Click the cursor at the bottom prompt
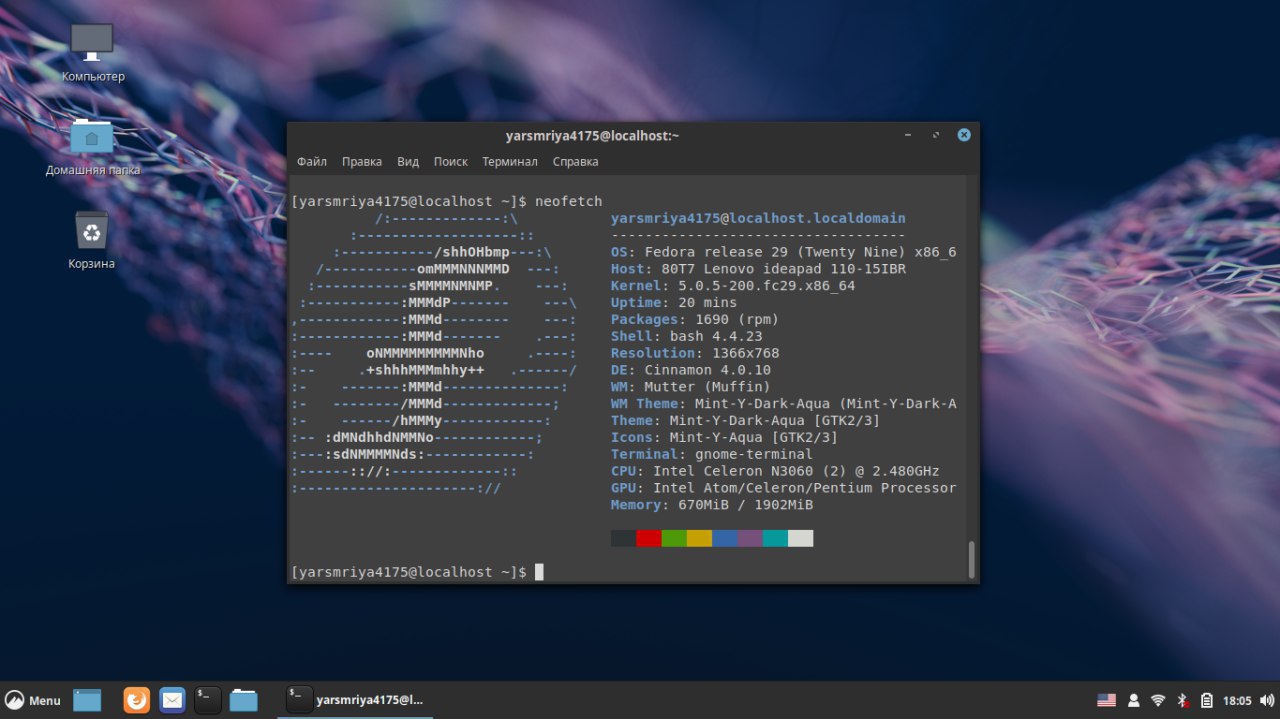 (539, 572)
